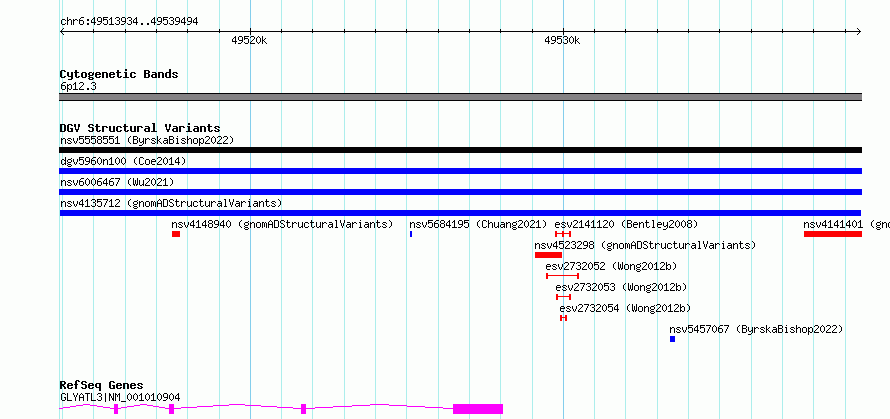The image size is (890, 419).
Task: Click the nsv4523298 red variant block
Action: (548, 255)
